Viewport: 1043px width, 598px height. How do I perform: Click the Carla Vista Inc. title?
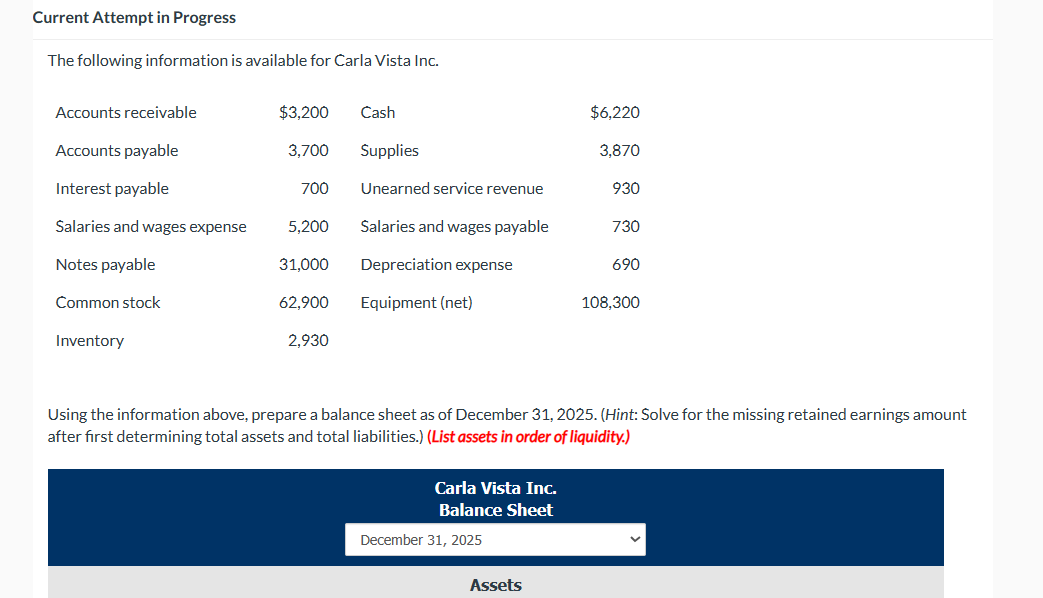(495, 488)
